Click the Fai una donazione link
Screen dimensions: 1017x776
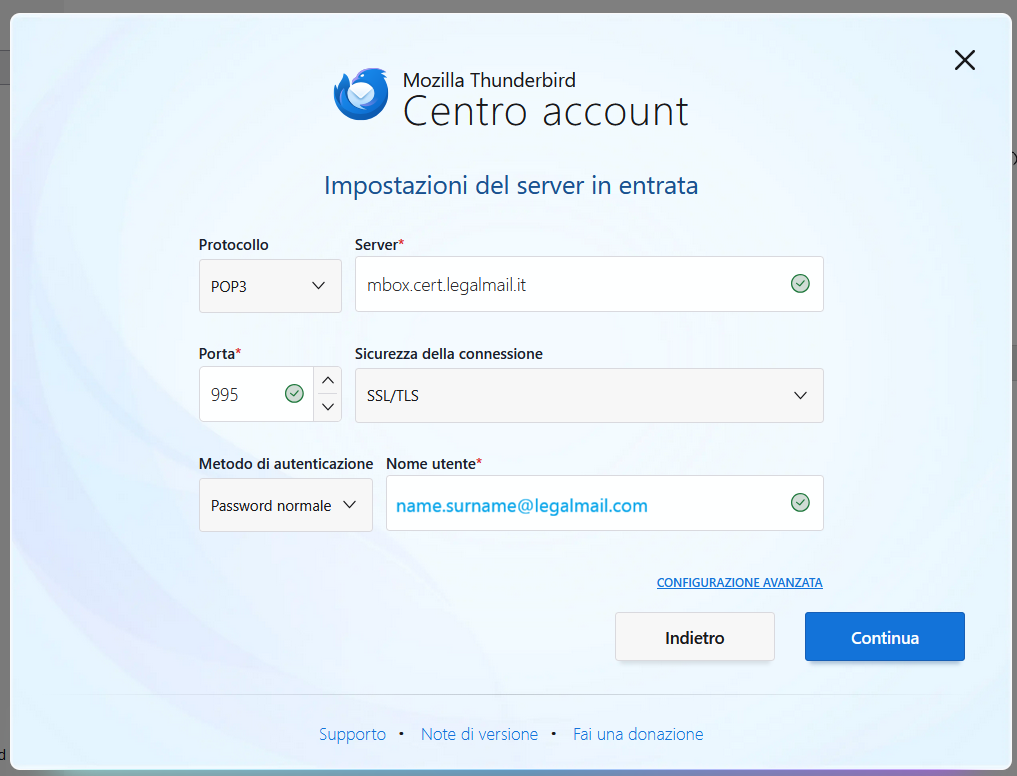click(638, 734)
